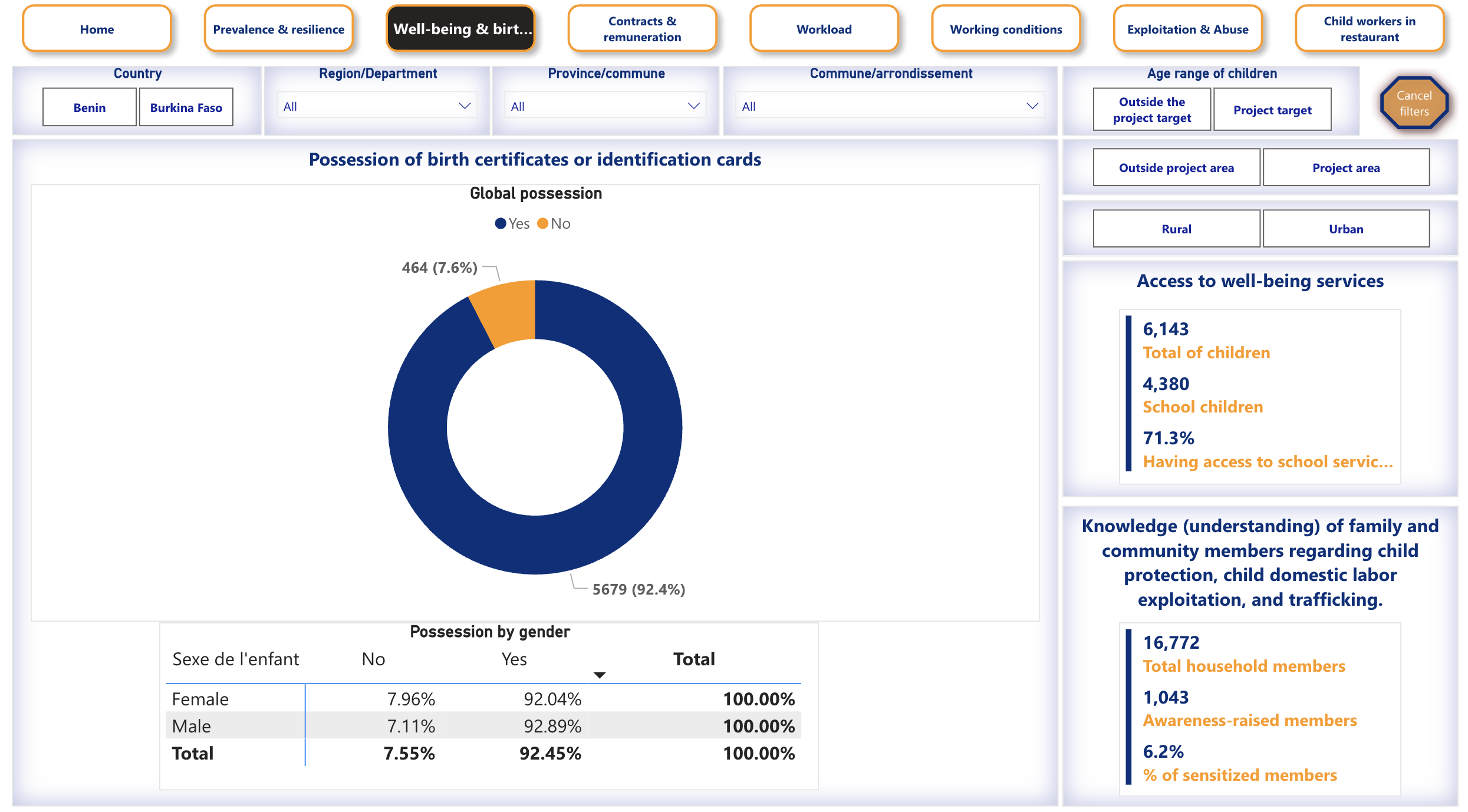Click the Cancel filters octagon button
This screenshot has height=812, width=1468.
click(x=1413, y=104)
